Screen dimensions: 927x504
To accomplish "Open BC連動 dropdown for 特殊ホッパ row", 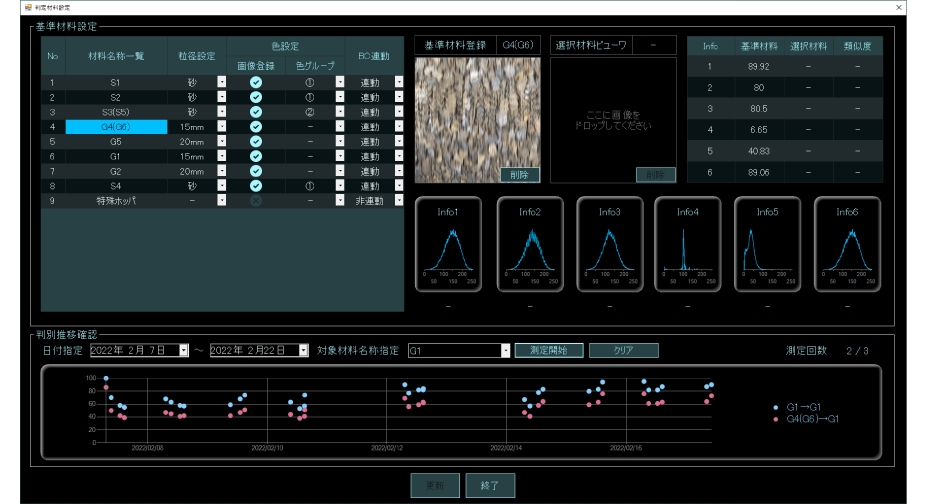I will (398, 201).
